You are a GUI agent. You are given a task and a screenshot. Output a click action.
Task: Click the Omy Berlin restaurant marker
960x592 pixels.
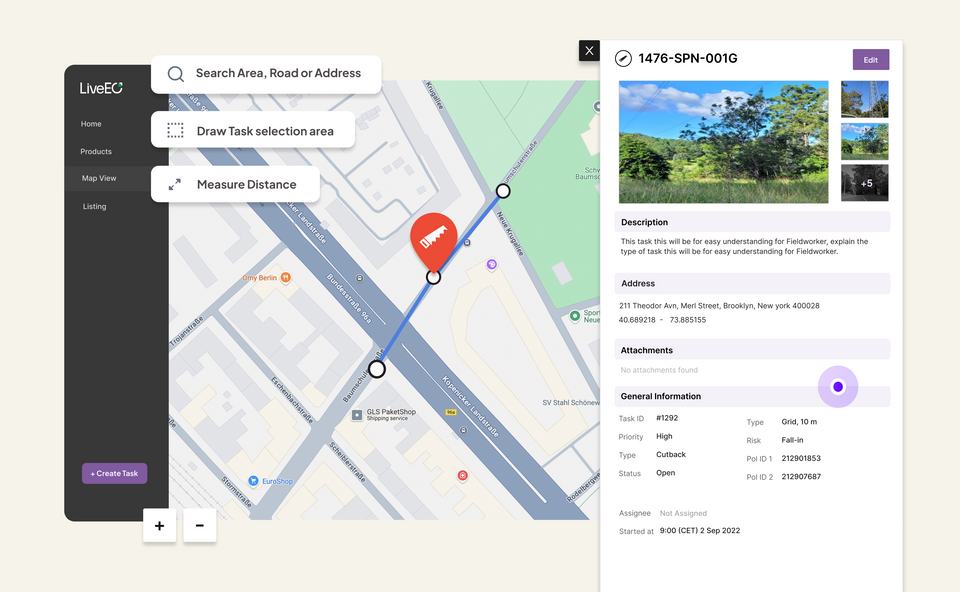click(286, 278)
